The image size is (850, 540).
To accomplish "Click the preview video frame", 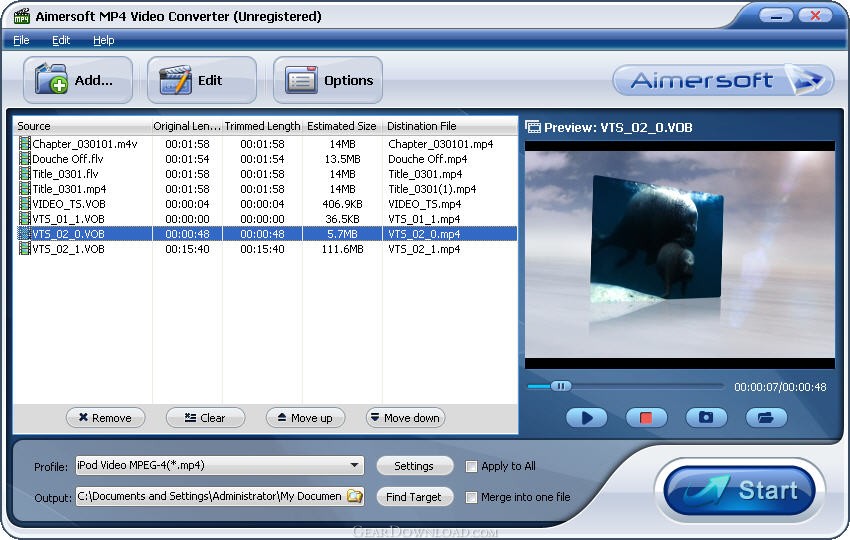I will click(680, 255).
